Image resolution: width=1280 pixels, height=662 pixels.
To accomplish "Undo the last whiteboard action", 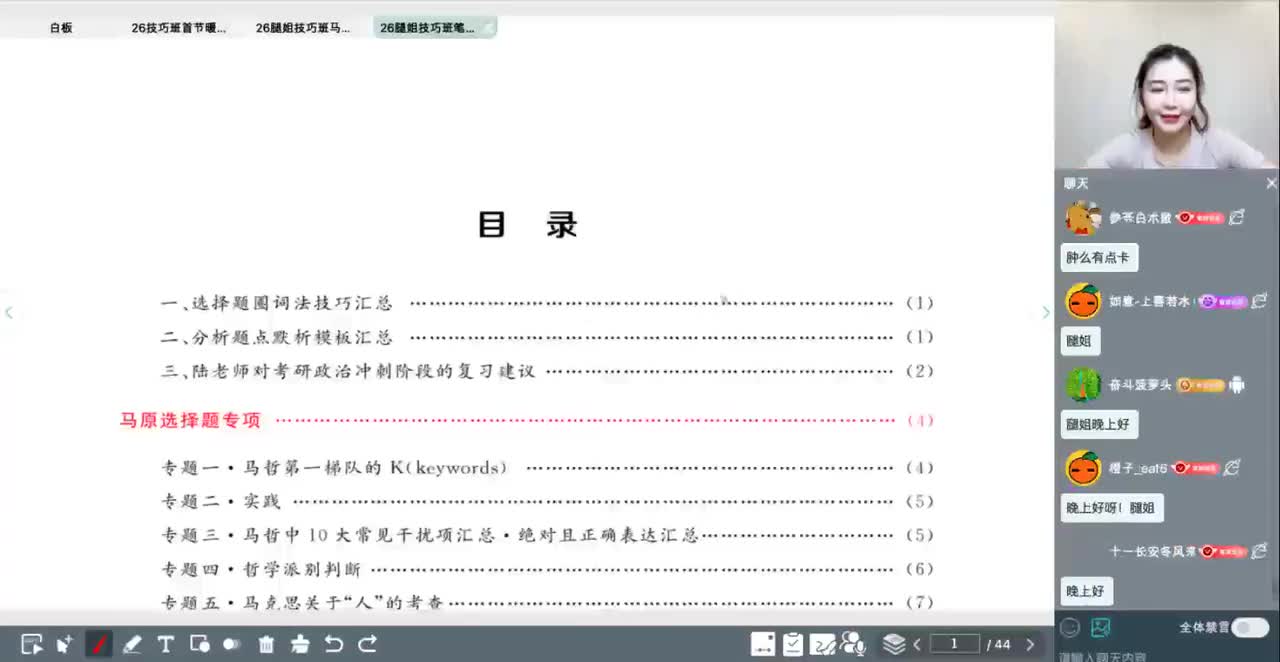I will click(334, 644).
